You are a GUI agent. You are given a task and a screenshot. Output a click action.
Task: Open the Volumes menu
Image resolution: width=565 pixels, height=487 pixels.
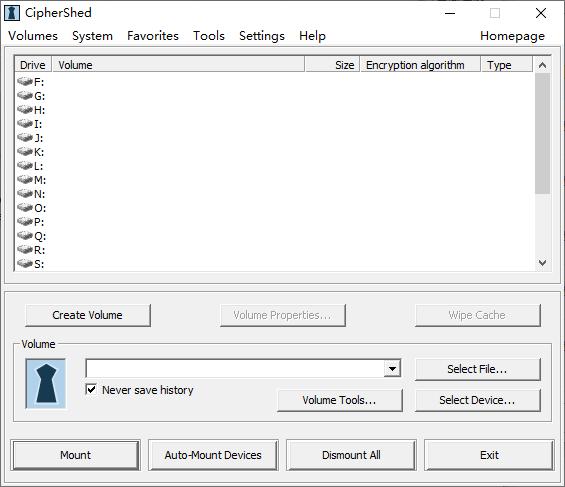tap(33, 36)
